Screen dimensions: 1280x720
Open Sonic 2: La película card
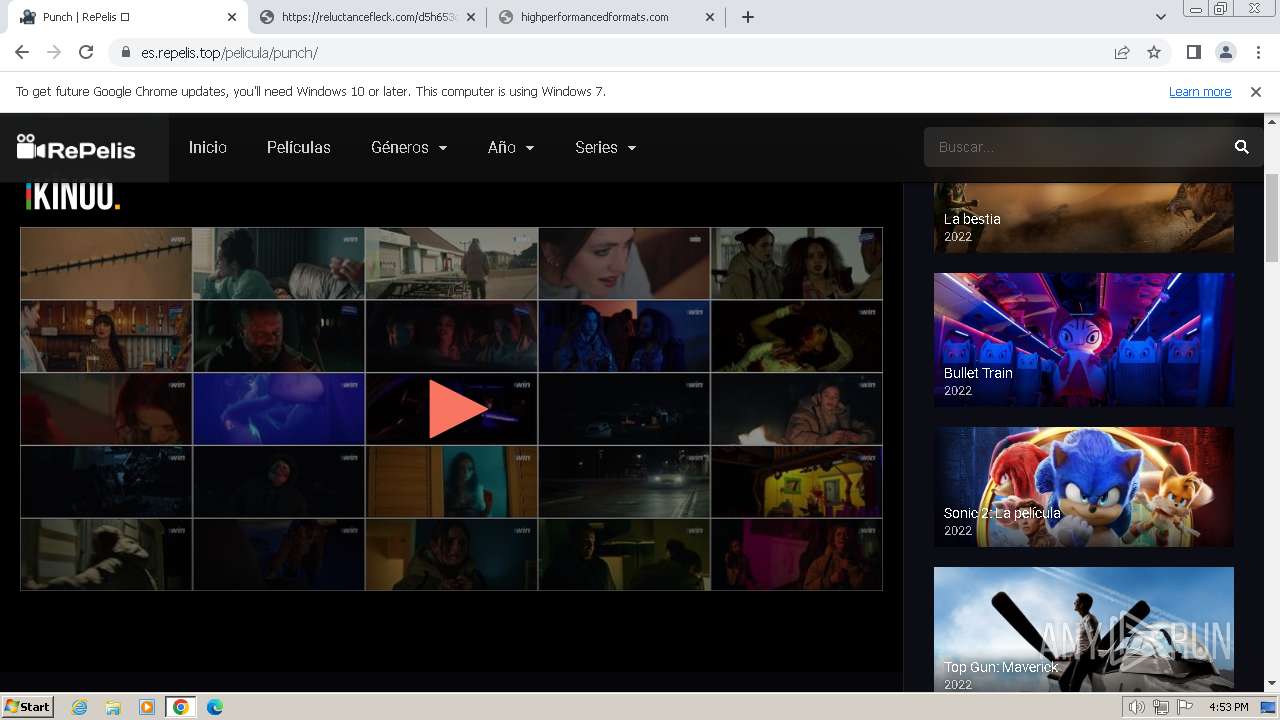[1084, 487]
